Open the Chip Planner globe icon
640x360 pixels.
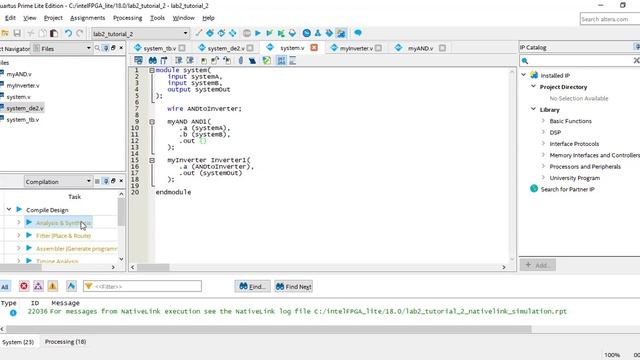click(x=307, y=33)
